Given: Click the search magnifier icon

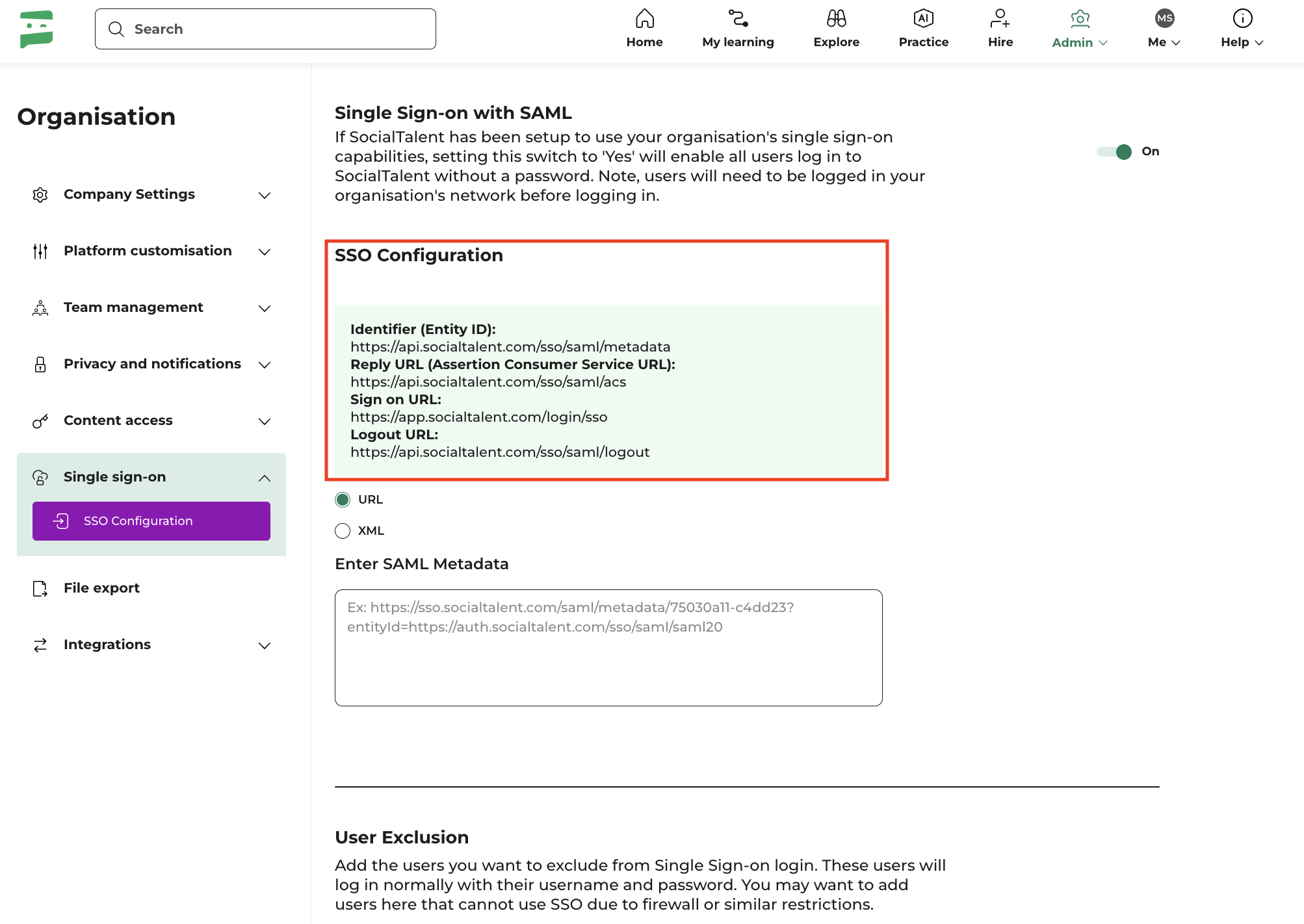Looking at the screenshot, I should coord(116,29).
